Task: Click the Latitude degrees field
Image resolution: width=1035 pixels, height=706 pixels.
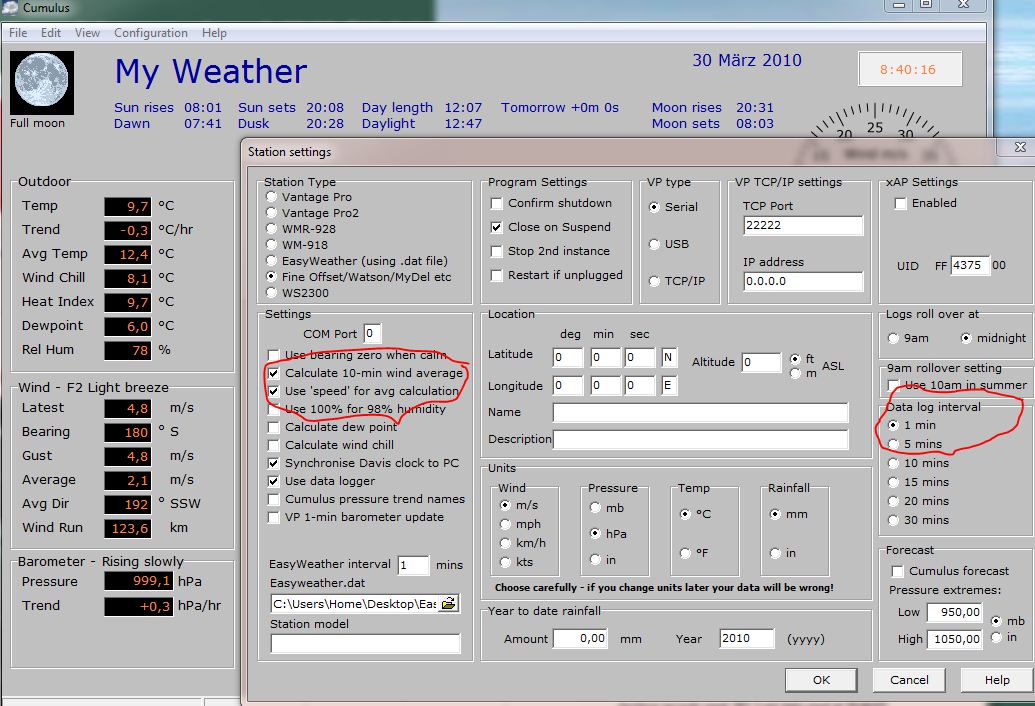Action: point(567,357)
